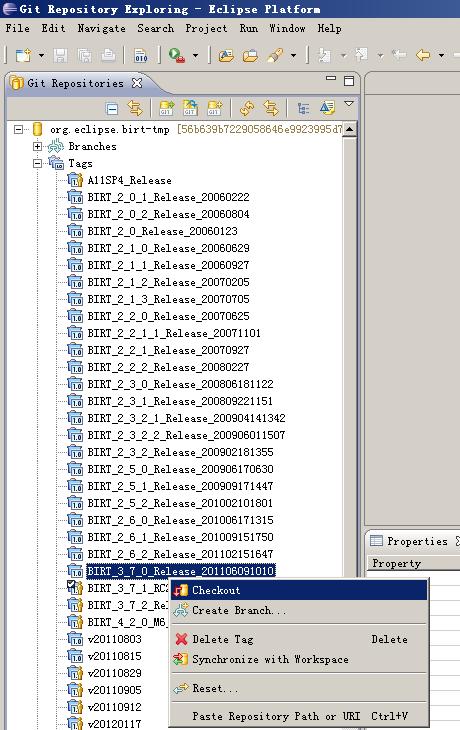Open the Search menu
The image size is (460, 730).
click(x=156, y=28)
